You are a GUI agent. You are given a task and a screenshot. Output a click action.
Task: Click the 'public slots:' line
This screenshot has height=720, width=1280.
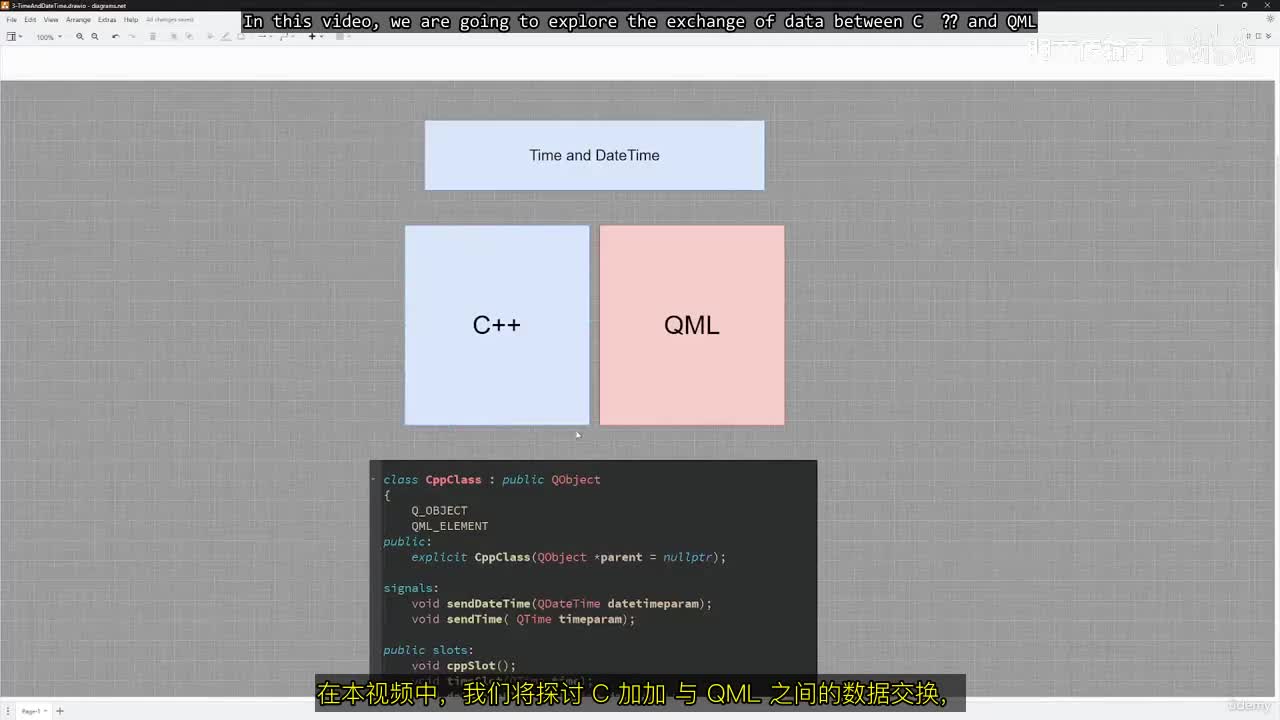coord(429,650)
